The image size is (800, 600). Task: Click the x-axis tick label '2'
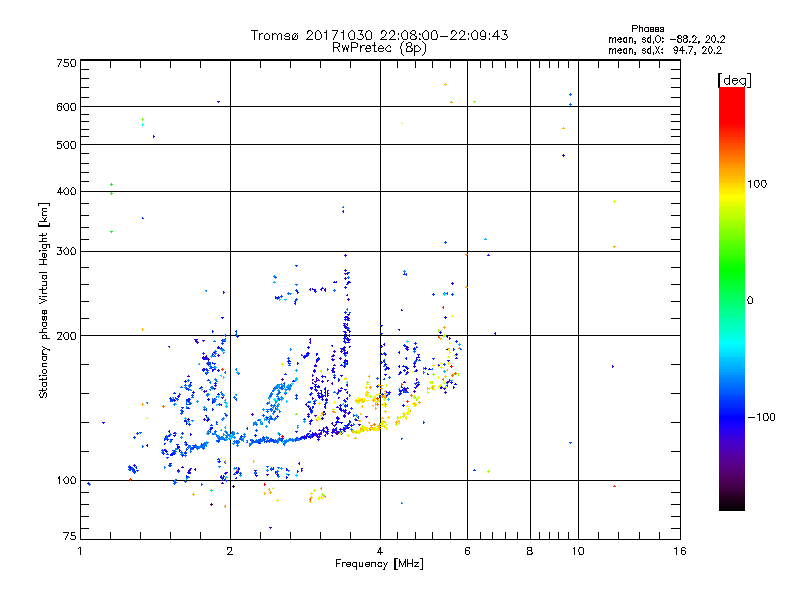pyautogui.click(x=230, y=551)
